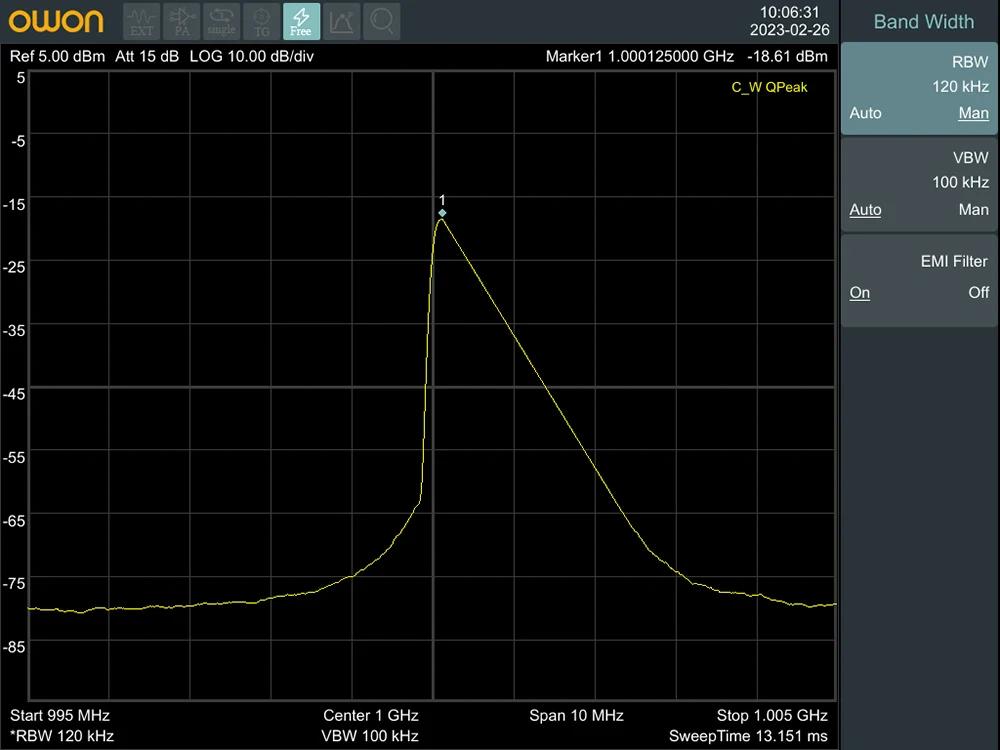Toggle the PA preamplifier icon
Screen dimensions: 1000x750
coord(182,21)
